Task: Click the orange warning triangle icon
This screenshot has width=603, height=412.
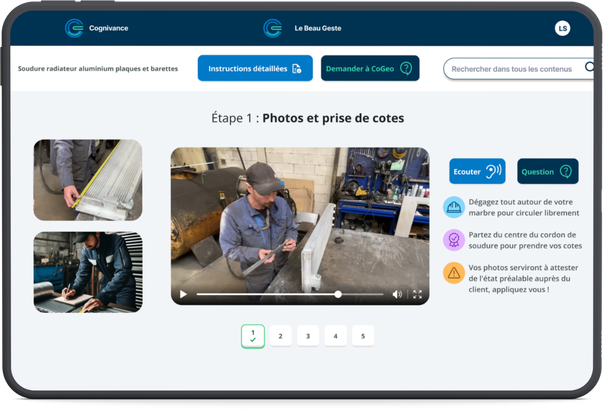Action: pos(454,273)
